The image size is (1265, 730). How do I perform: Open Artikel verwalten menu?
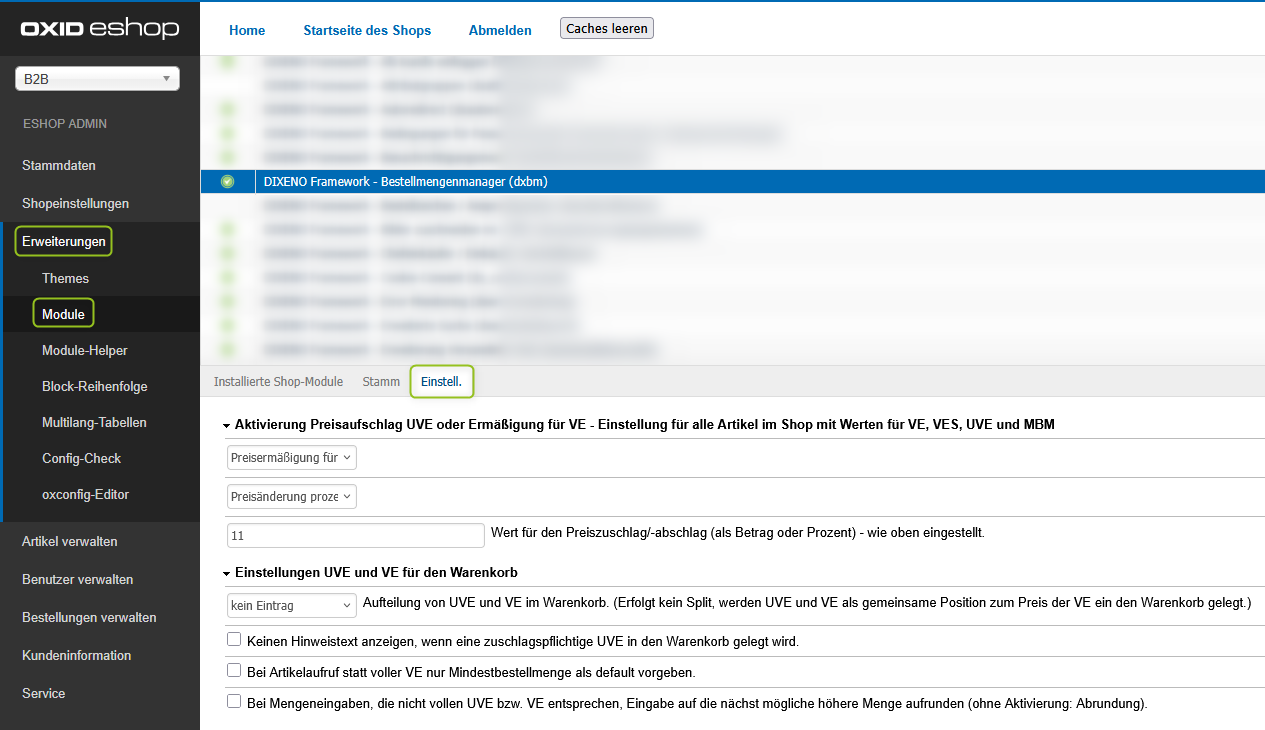pos(70,541)
